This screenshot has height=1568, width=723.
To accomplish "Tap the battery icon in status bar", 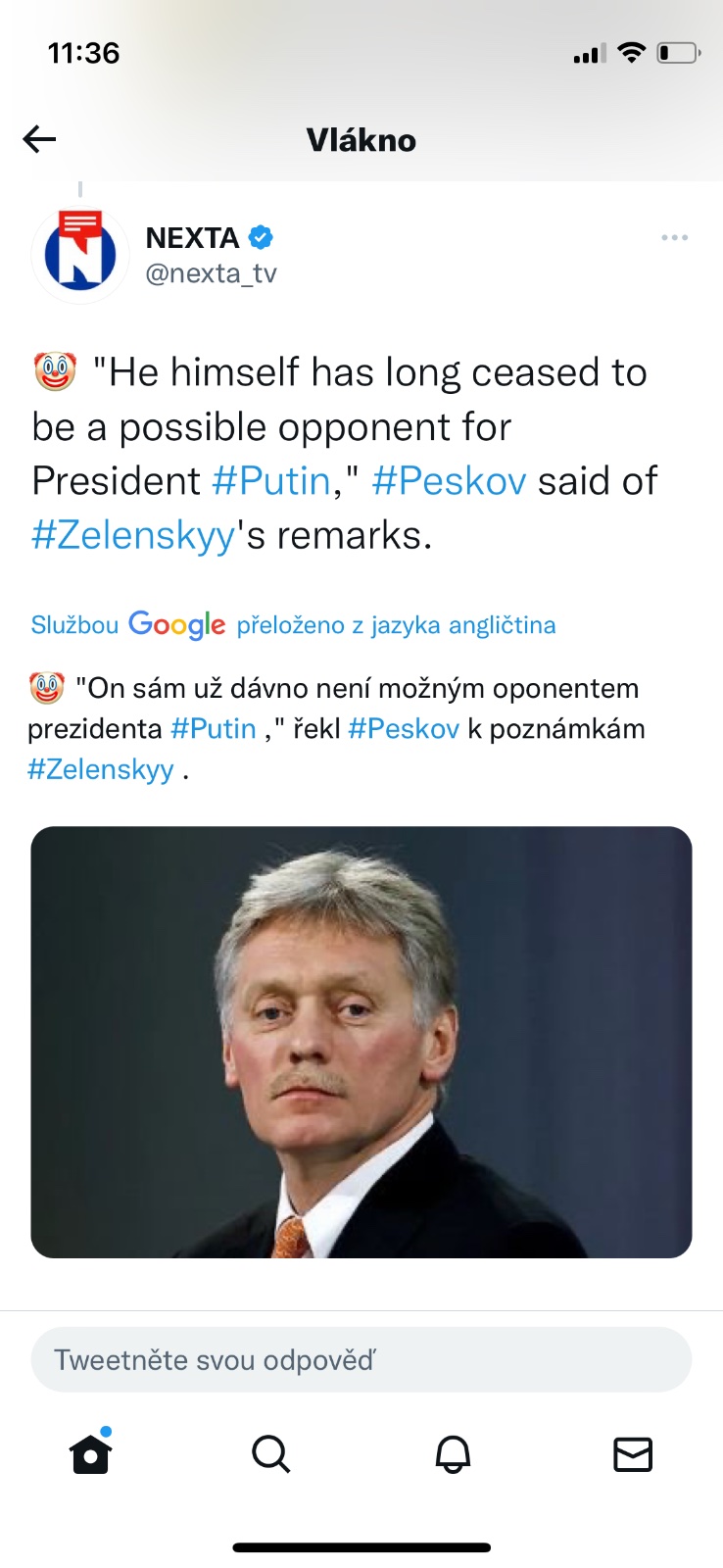I will tap(678, 53).
